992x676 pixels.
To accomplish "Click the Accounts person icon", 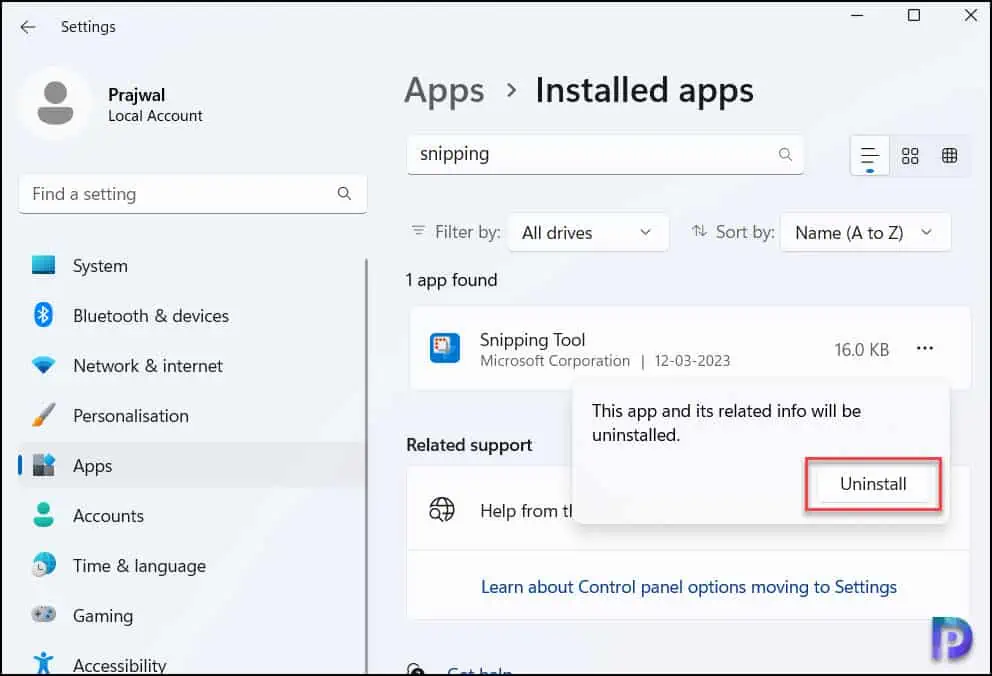I will (44, 515).
